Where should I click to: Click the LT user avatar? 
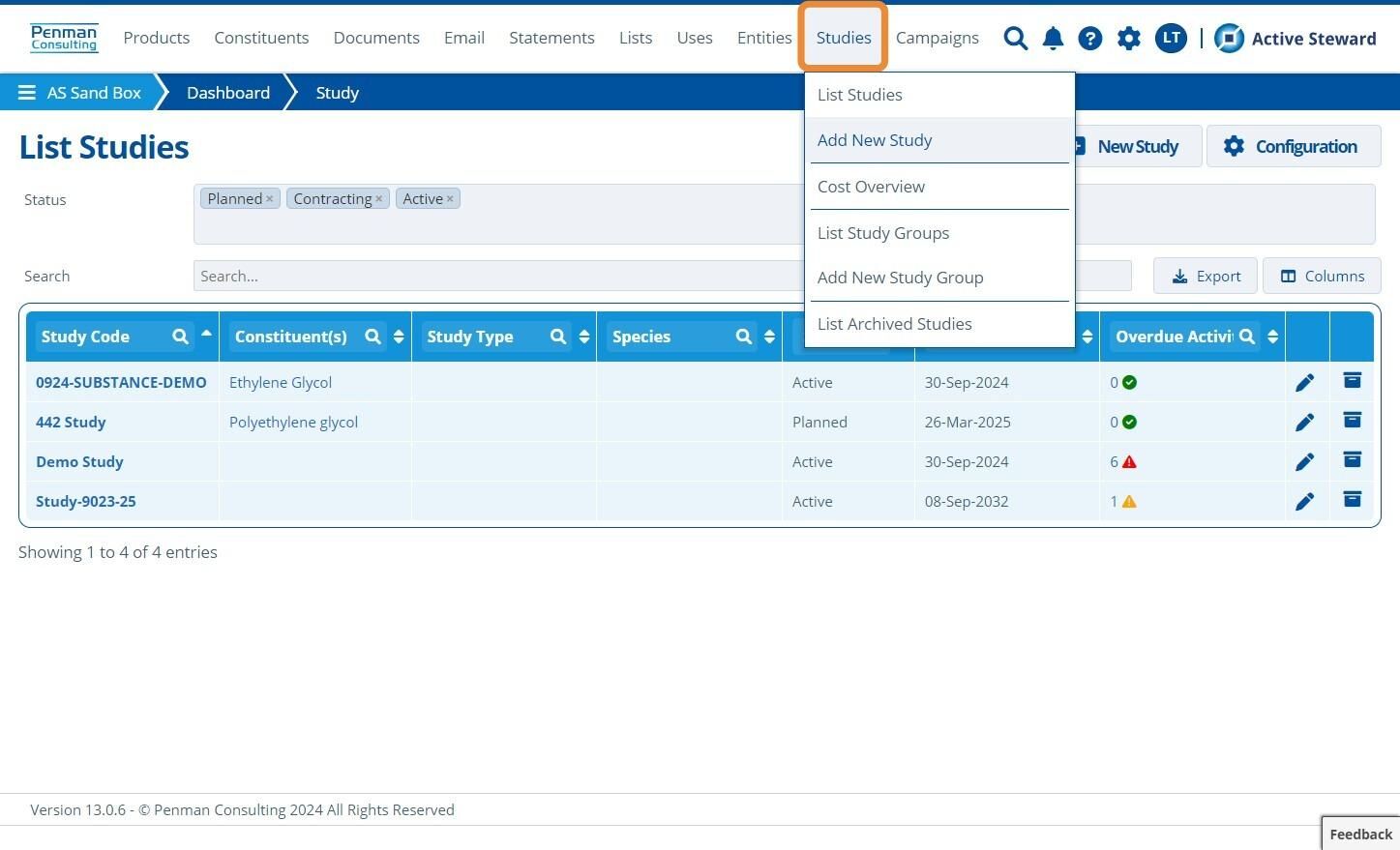click(1171, 39)
